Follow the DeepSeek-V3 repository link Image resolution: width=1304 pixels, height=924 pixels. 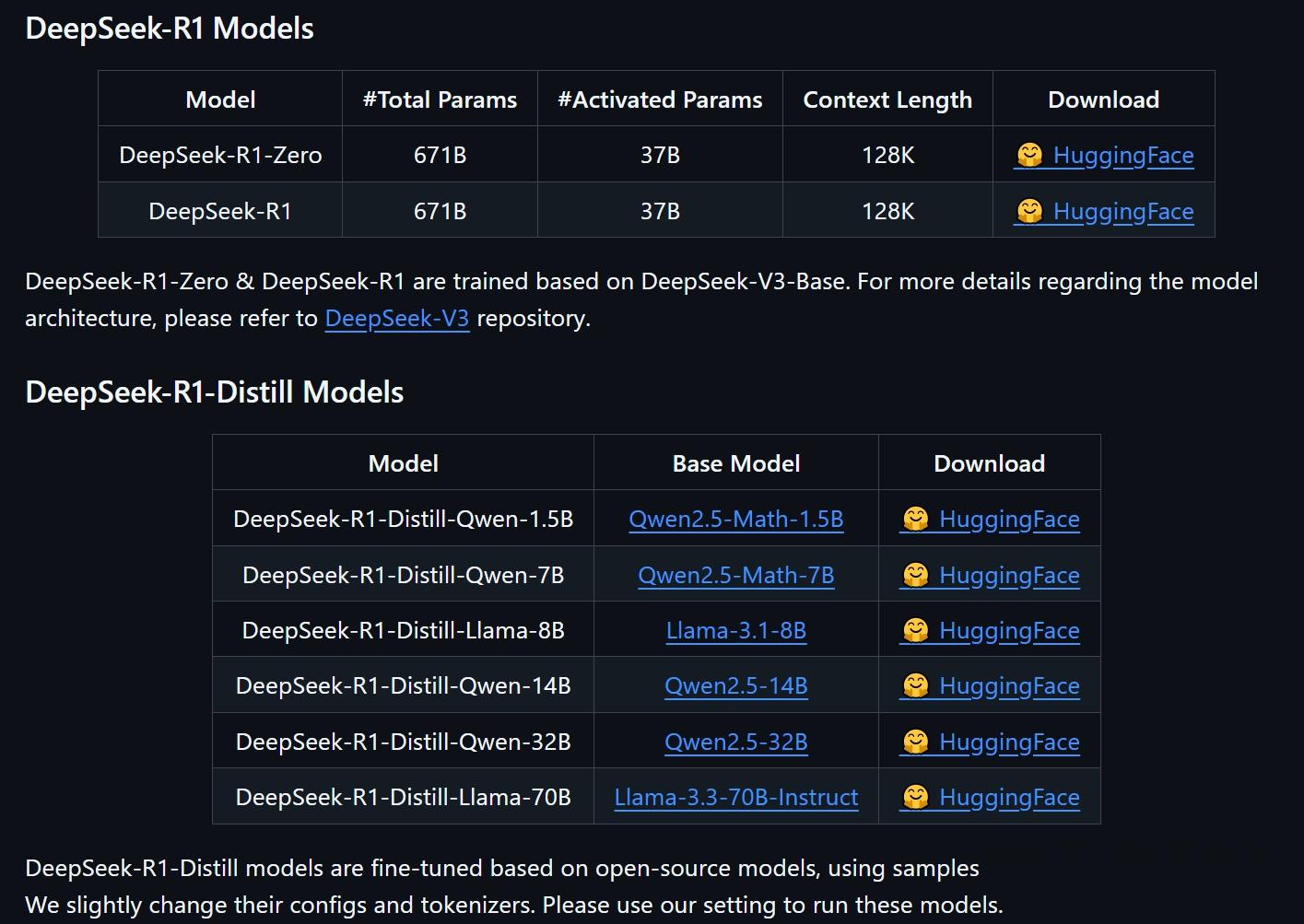397,319
